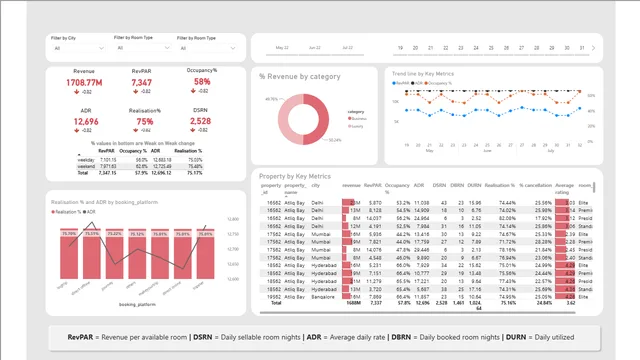The width and height of the screenshot is (640, 360).
Task: Click the direct offline bar in platform chart
Action: (x=92, y=253)
